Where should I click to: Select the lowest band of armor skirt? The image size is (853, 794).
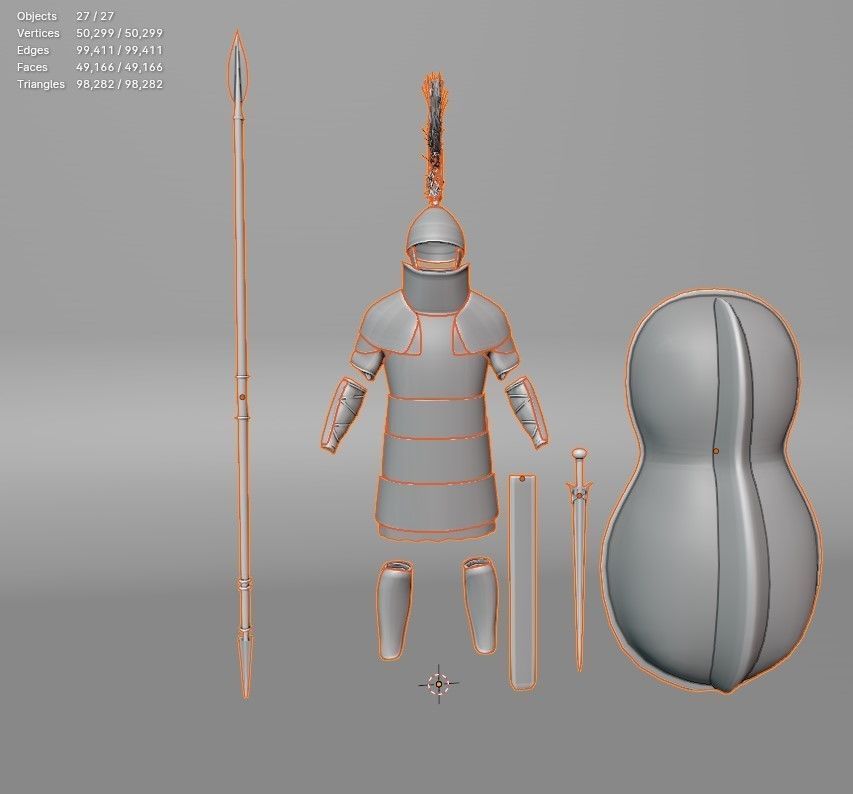tap(435, 503)
